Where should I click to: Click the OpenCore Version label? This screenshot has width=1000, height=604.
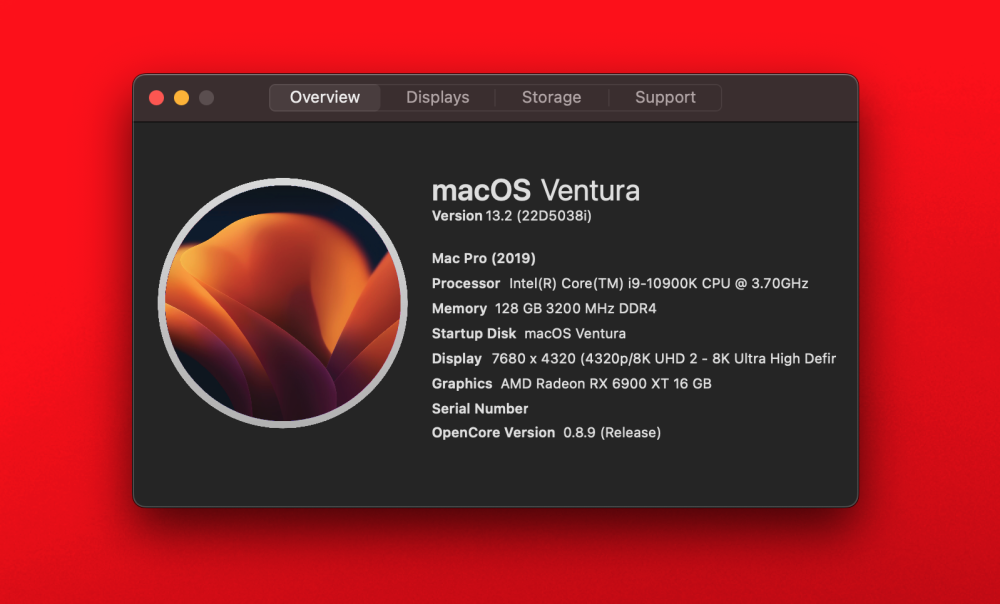pos(493,433)
